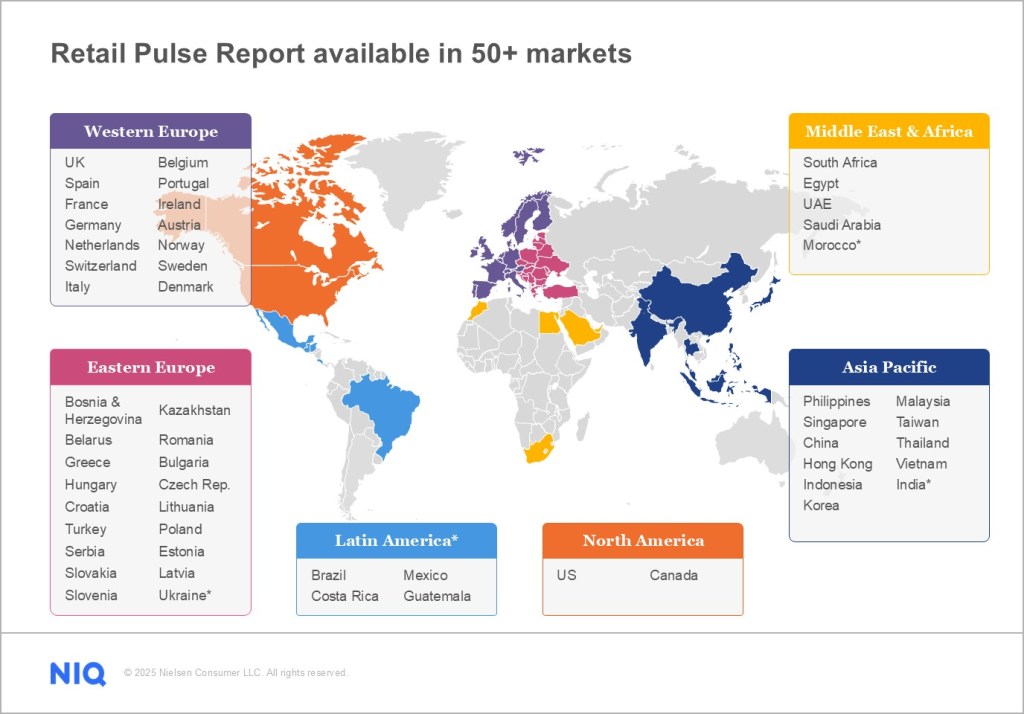Click the North America header
The height and width of the screenshot is (714, 1024).
point(643,541)
